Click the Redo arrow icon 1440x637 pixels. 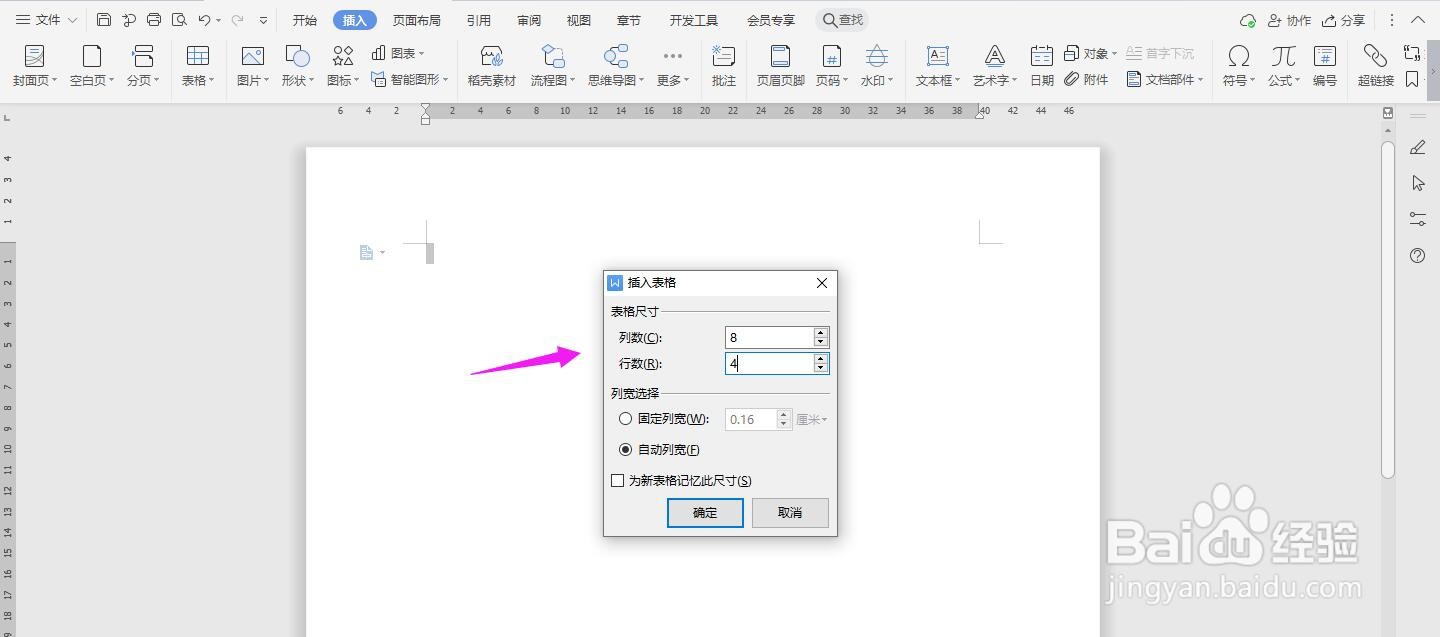pyautogui.click(x=237, y=20)
